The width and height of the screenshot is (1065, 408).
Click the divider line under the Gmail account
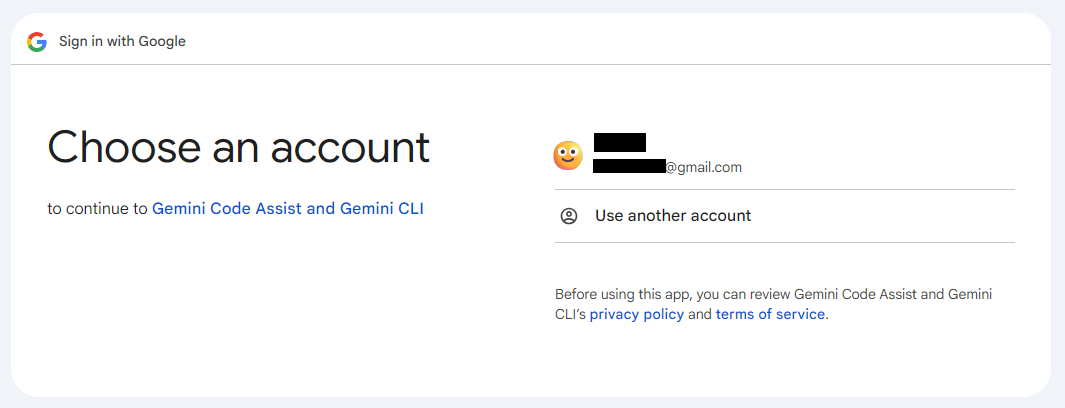coord(784,189)
